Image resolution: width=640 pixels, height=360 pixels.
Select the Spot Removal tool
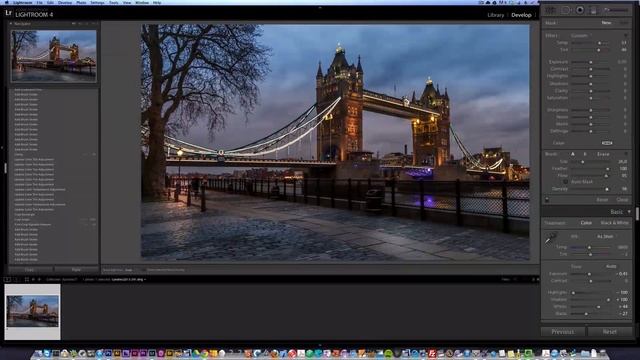565,10
